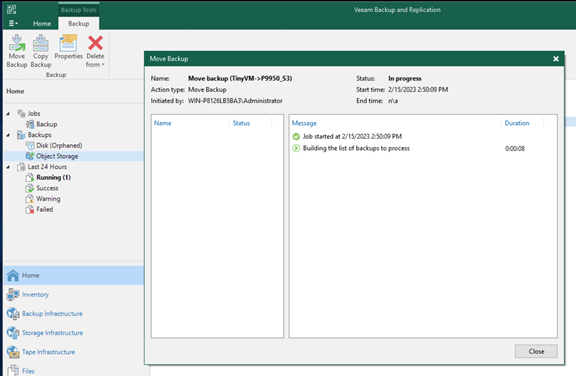Screen dimensions: 576x376
Task: Select the Backups tree item
Action: (40, 135)
